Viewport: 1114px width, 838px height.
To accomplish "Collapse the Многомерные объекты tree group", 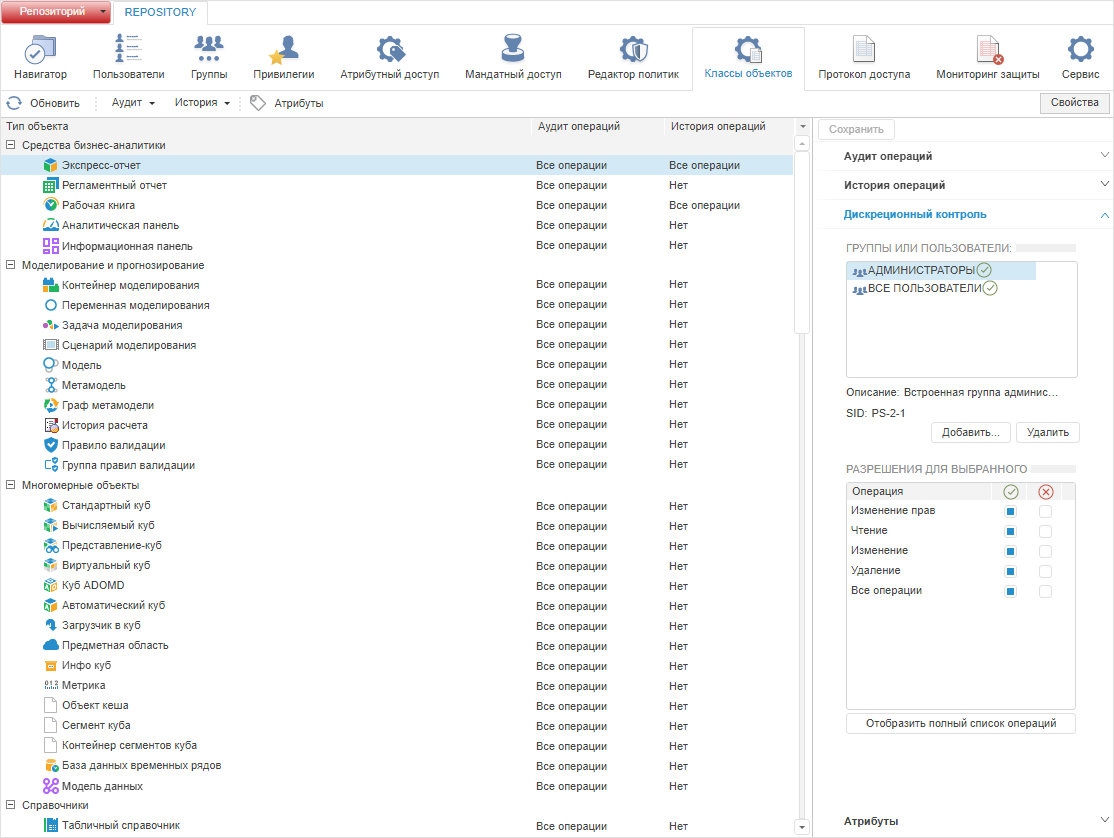I will (11, 486).
